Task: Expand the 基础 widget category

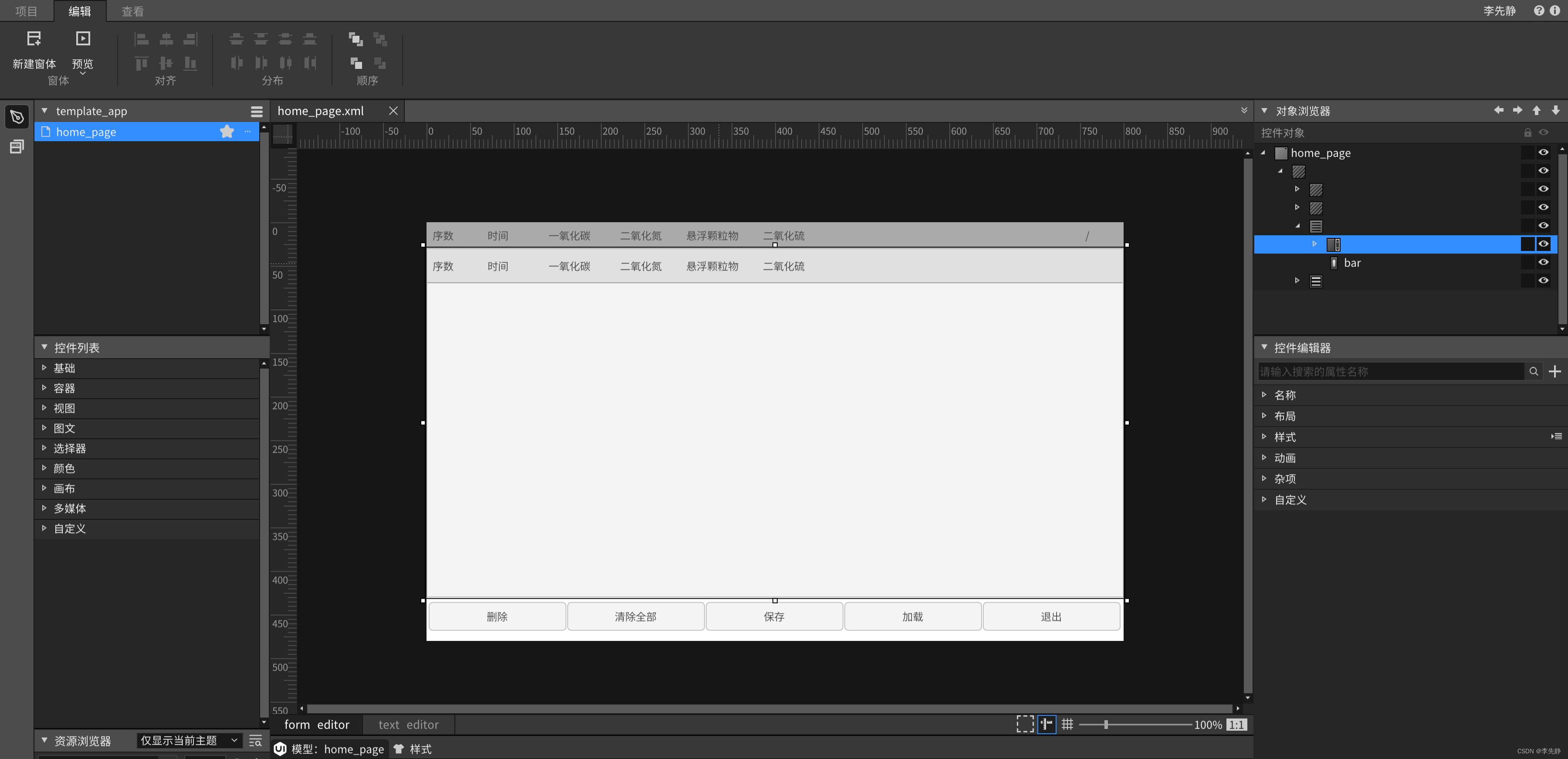Action: click(x=44, y=368)
